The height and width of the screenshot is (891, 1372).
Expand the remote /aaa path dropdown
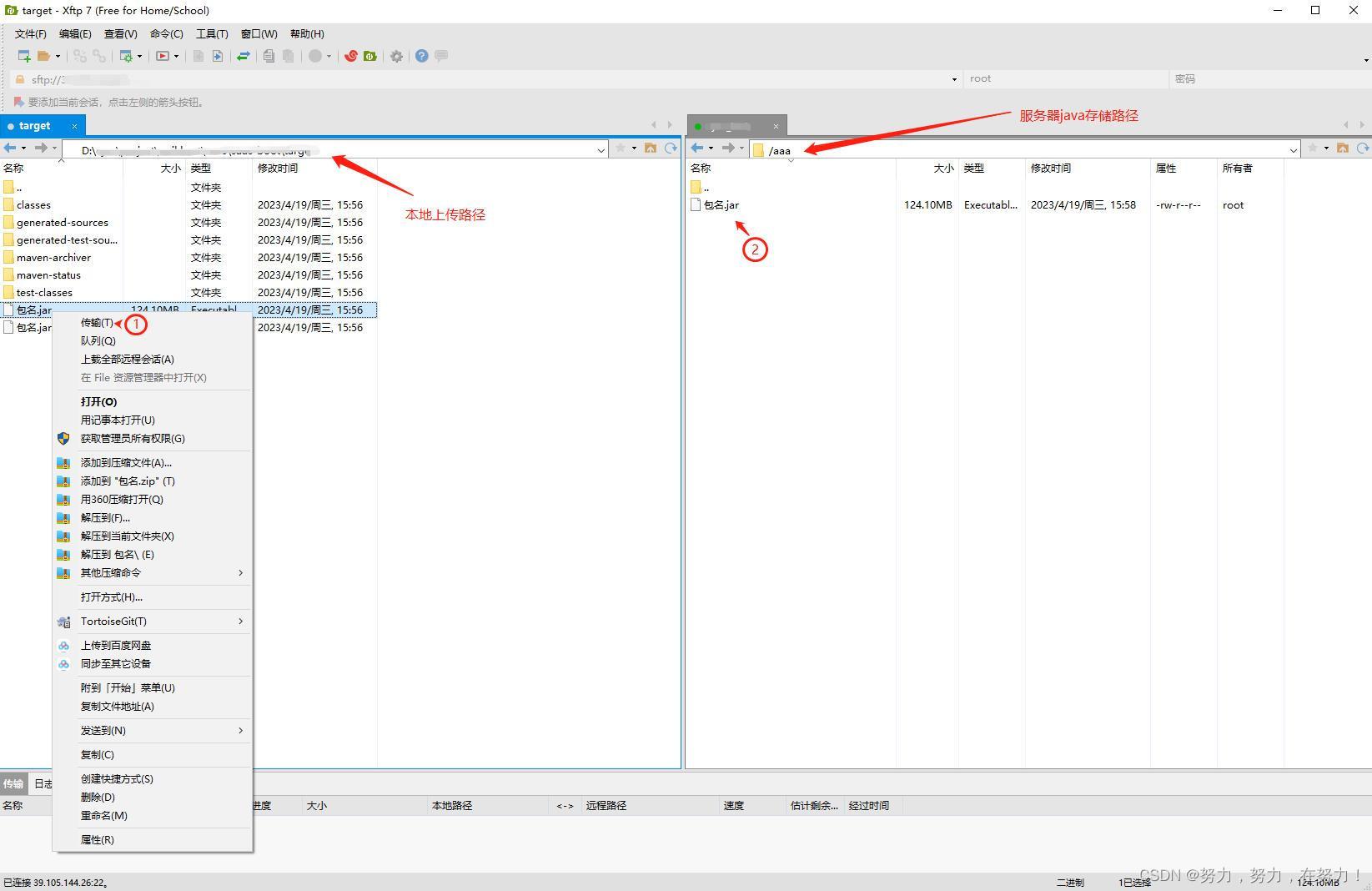coord(1294,150)
